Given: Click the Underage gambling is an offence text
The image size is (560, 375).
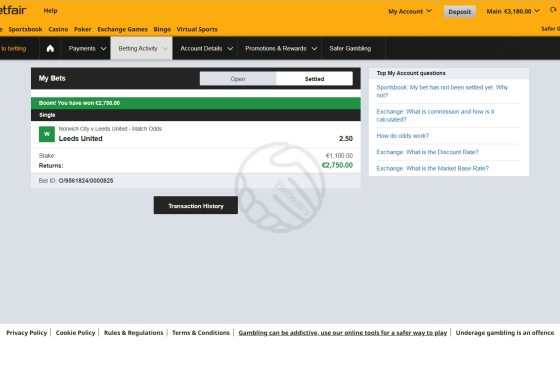Looking at the screenshot, I should (x=505, y=332).
